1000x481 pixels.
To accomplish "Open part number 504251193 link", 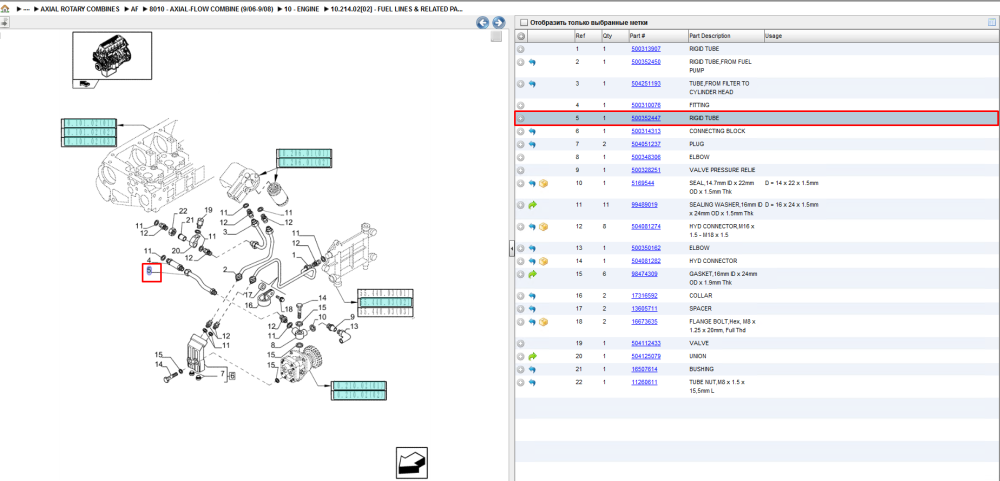I will point(645,84).
